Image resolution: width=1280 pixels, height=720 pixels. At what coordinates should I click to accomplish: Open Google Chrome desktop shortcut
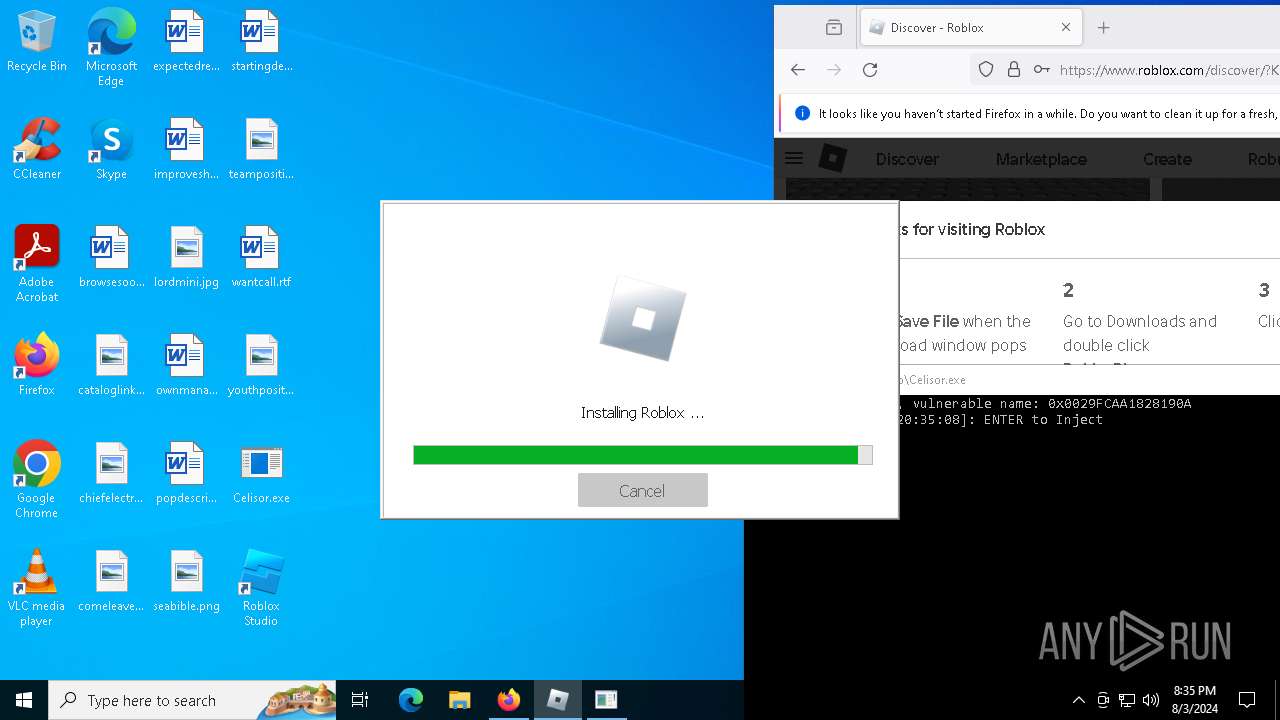37,480
